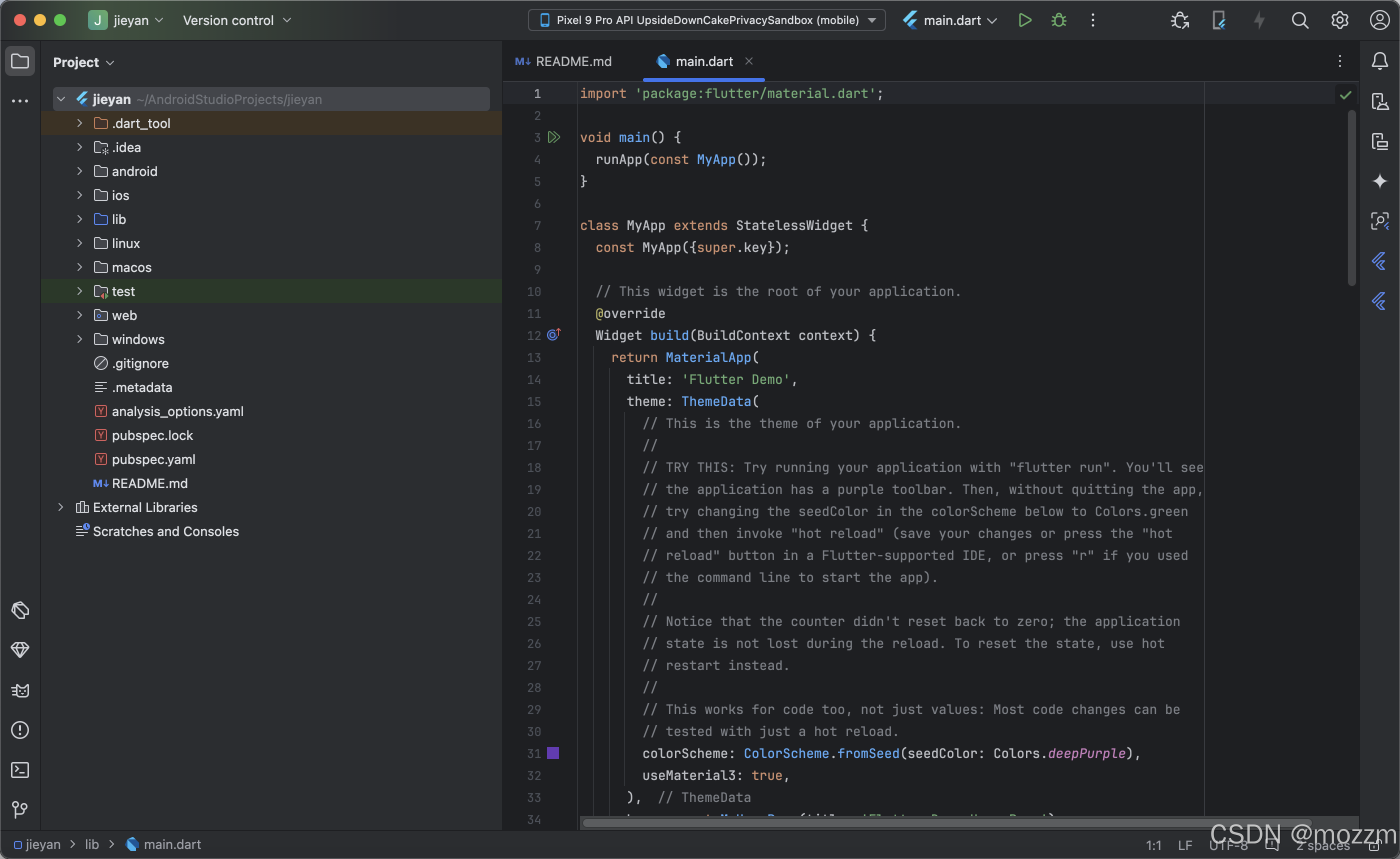
Task: Expand External Libraries node
Action: (x=61, y=507)
